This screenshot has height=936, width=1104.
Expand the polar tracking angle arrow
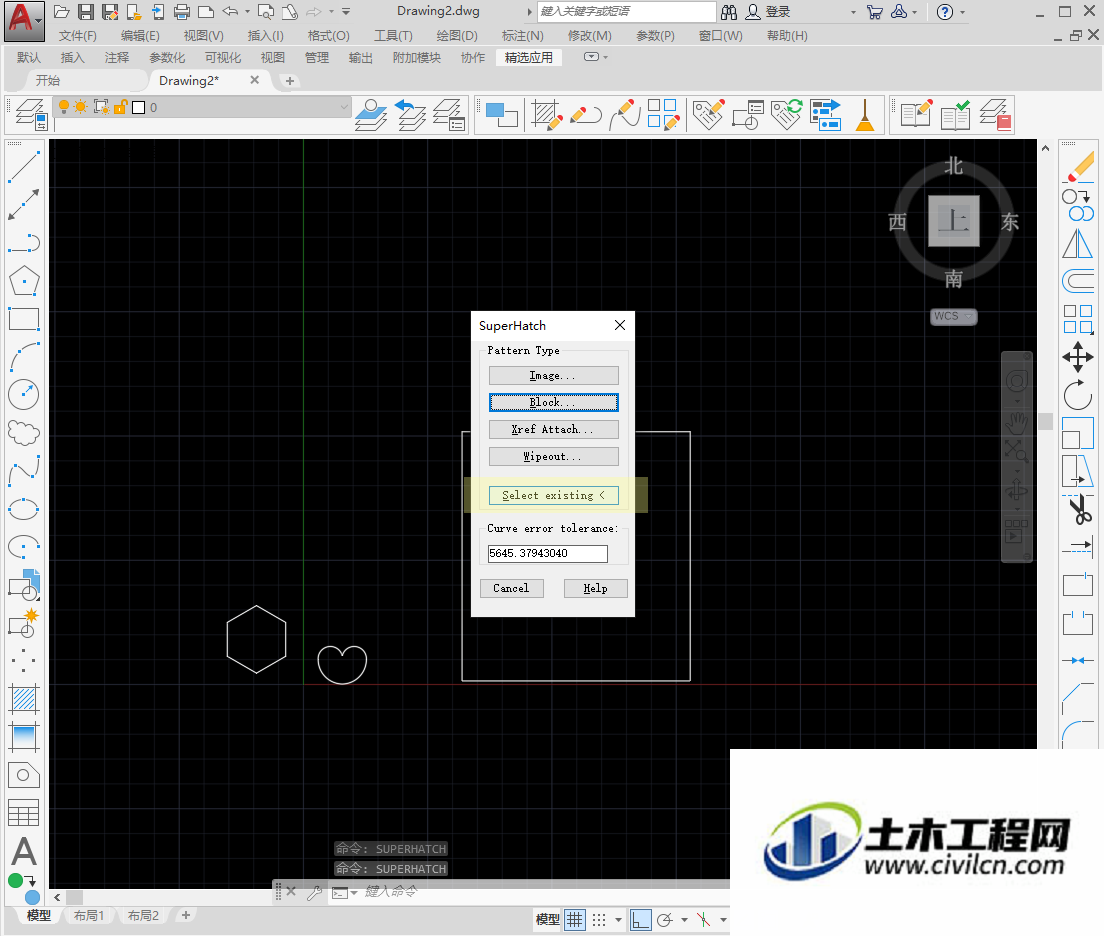click(x=684, y=920)
